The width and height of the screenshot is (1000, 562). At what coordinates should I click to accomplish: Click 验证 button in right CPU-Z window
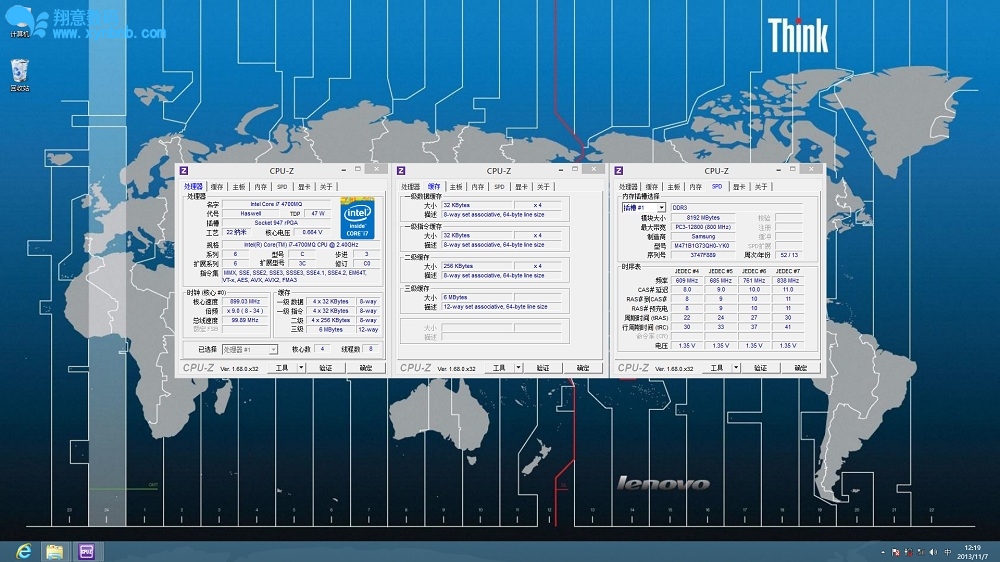click(x=760, y=368)
